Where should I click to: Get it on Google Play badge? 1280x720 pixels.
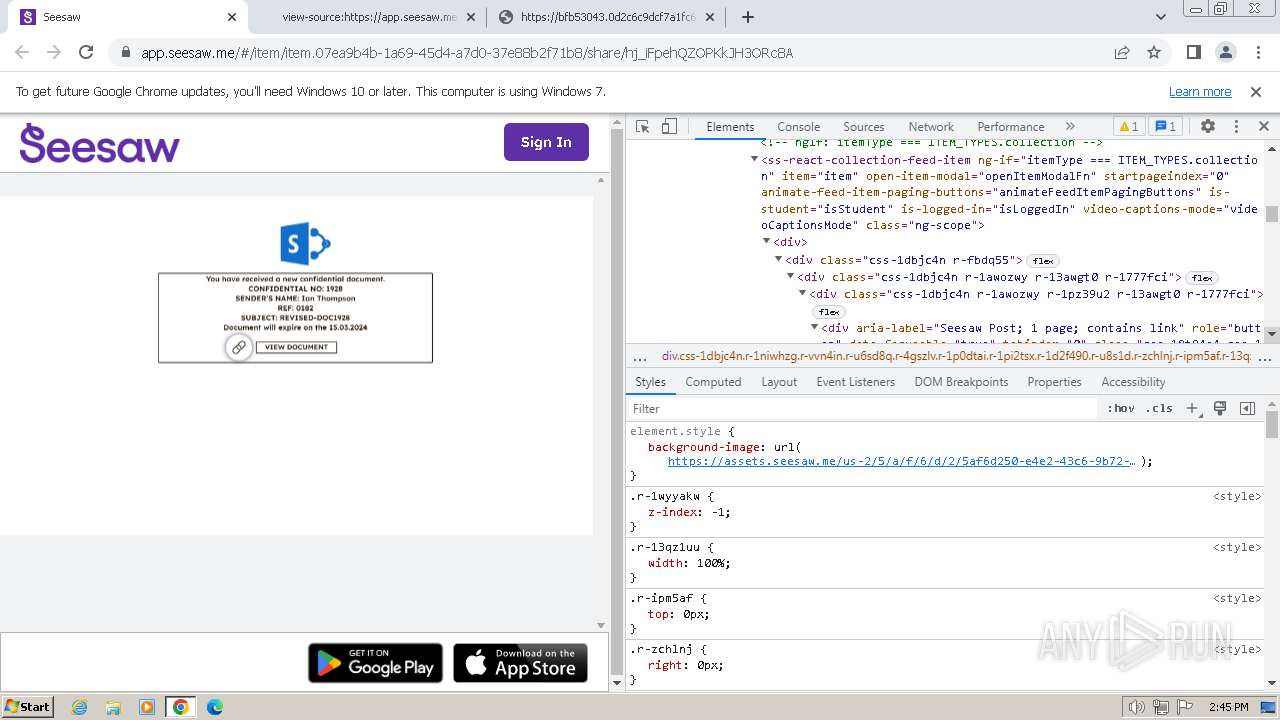[375, 663]
